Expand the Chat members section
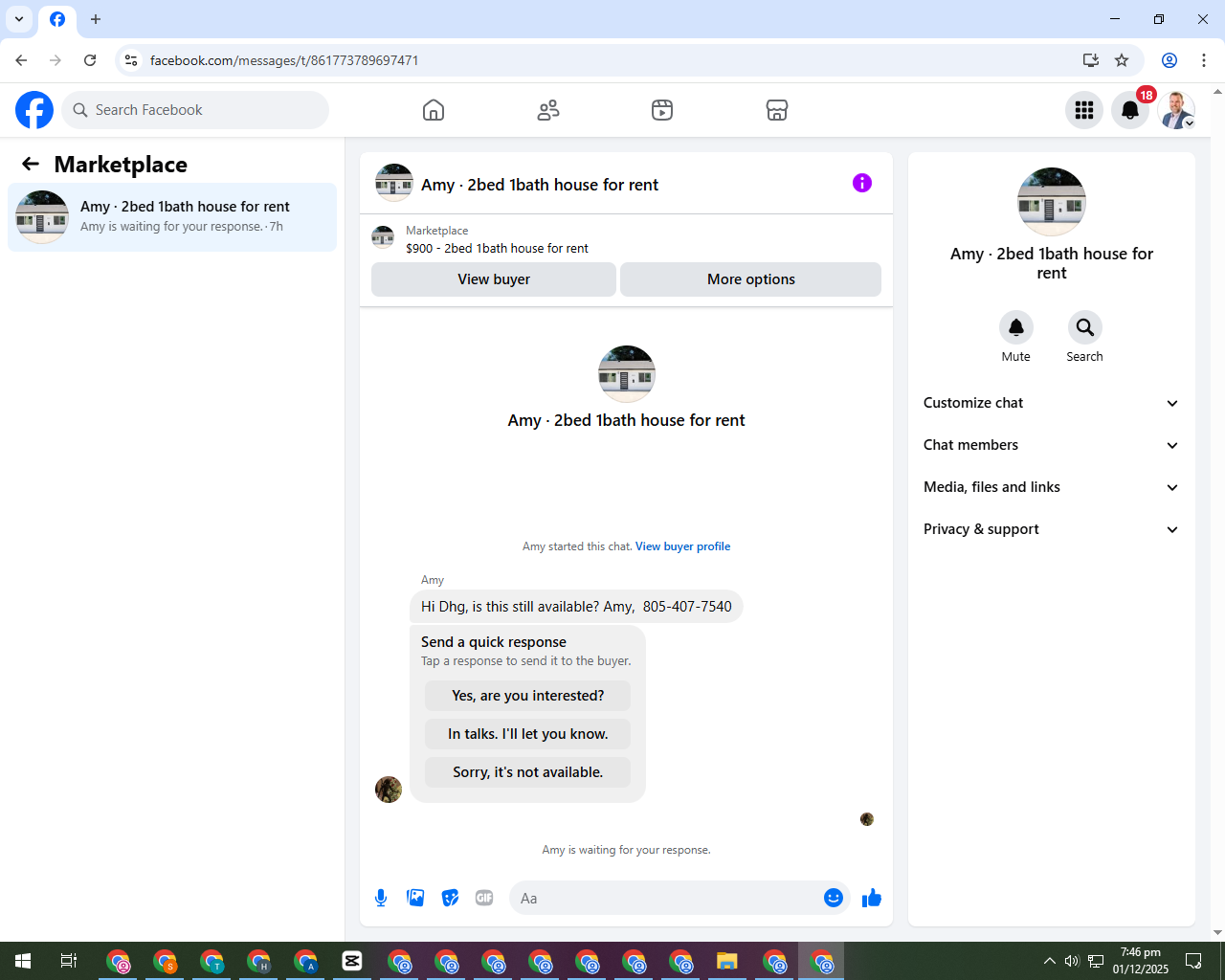The width and height of the screenshot is (1225, 980). point(1052,445)
